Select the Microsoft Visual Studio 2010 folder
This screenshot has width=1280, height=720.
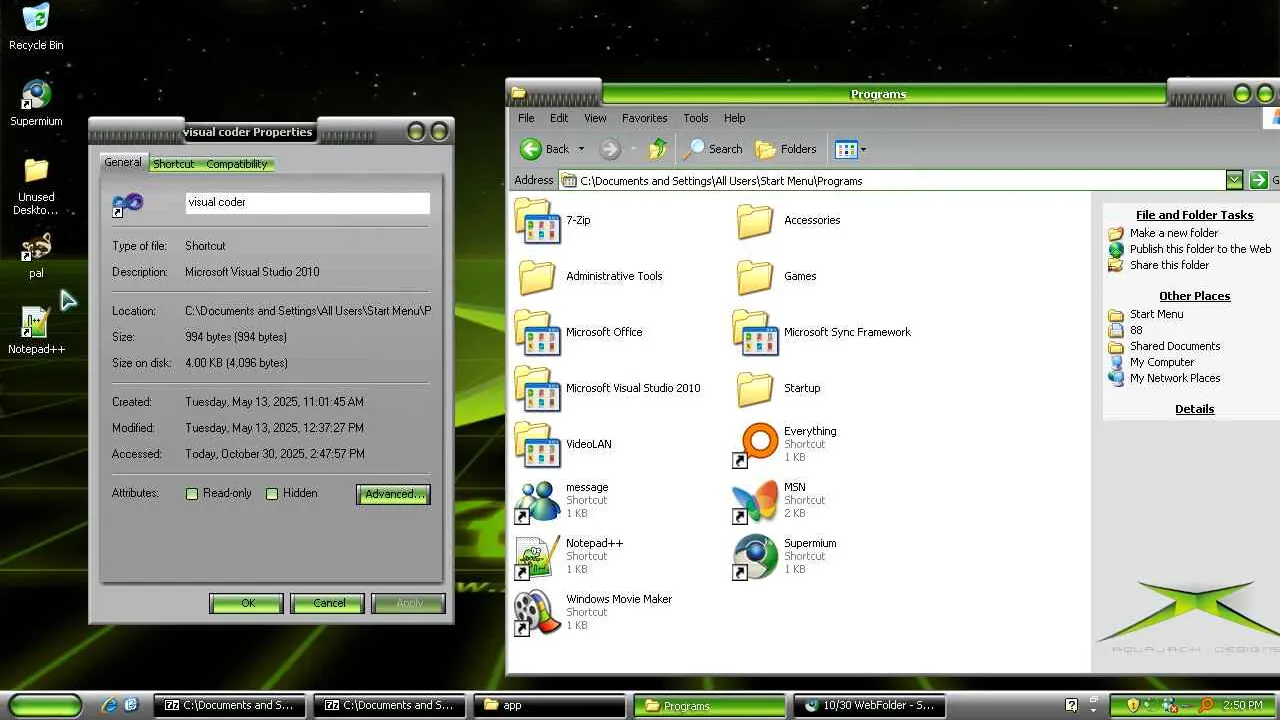[x=608, y=388]
